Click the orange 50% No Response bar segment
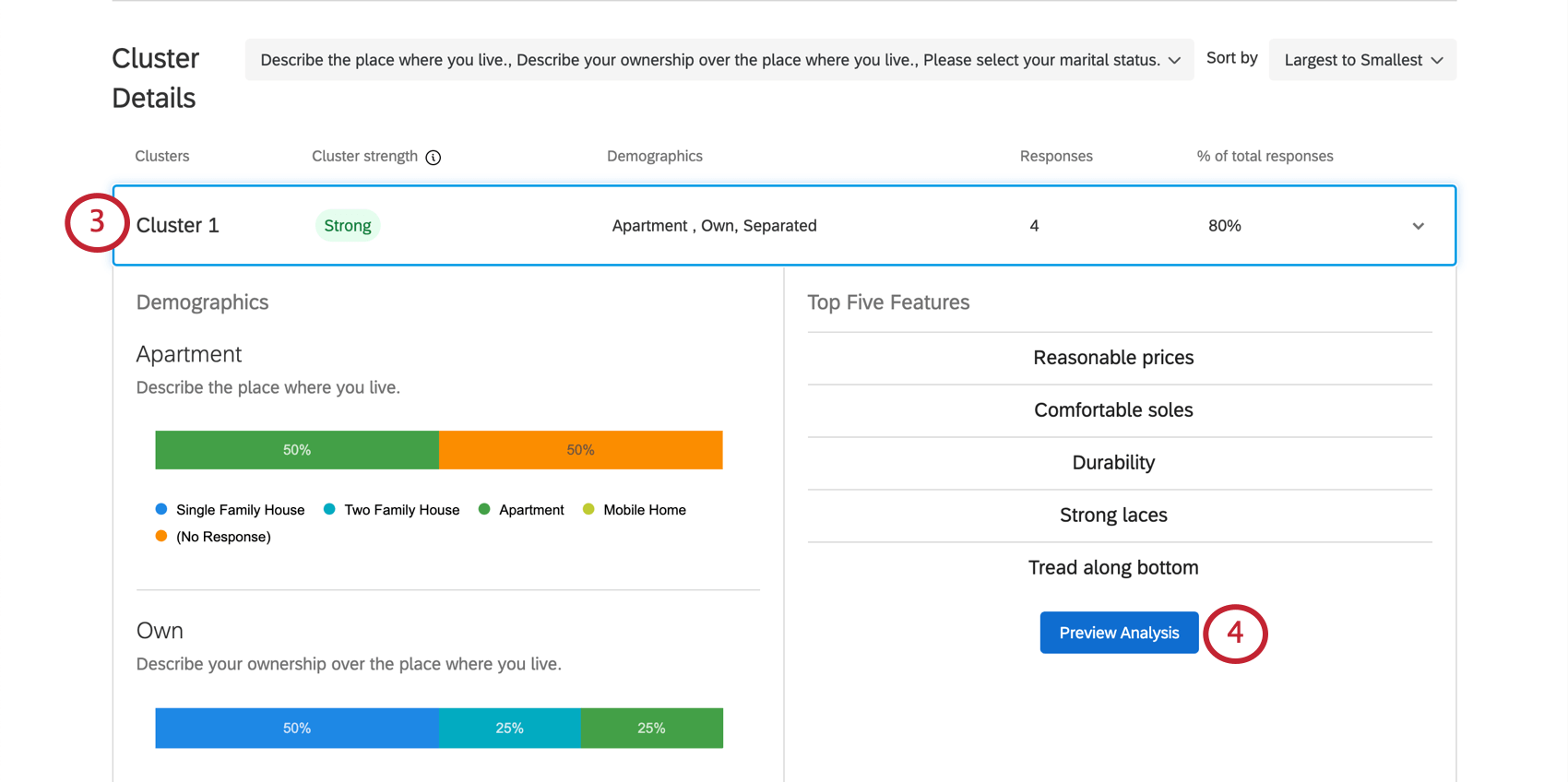 (x=580, y=450)
